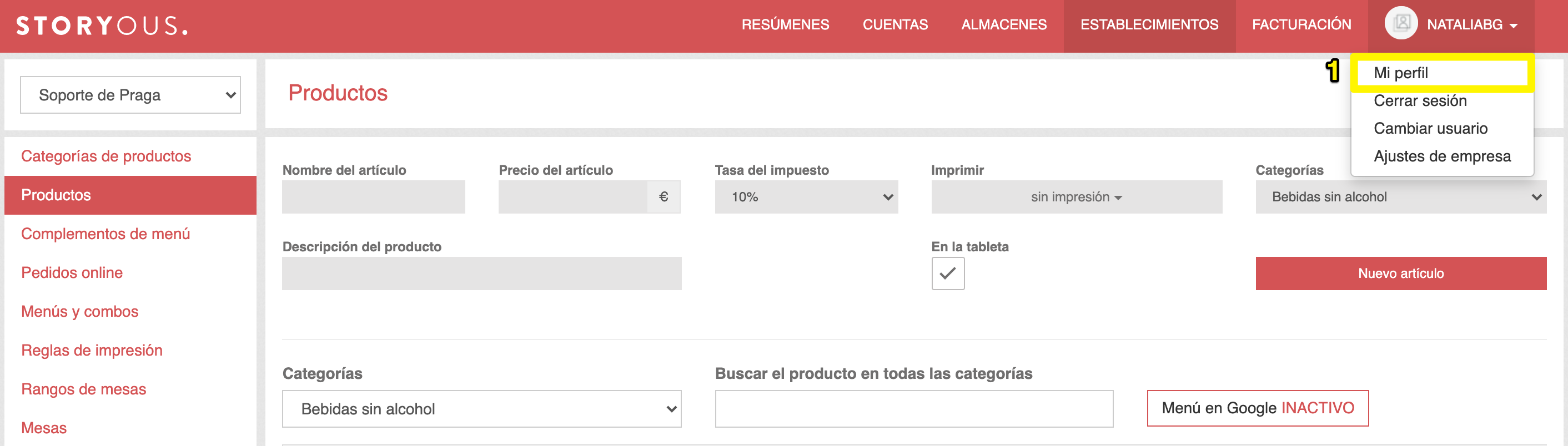Toggle the NATALIABG user dropdown
This screenshot has height=446, width=1568.
click(1451, 25)
